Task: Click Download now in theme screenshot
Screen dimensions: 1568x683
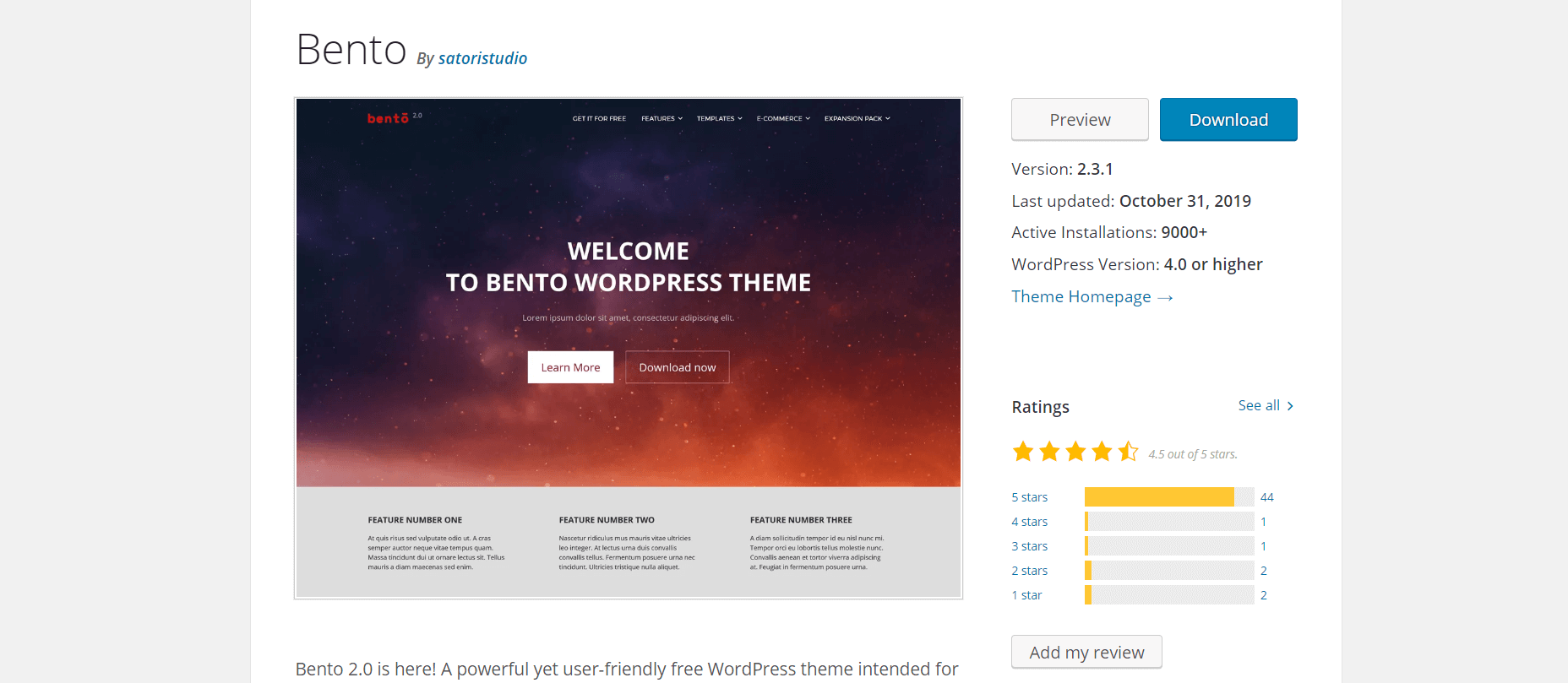Action: tap(678, 367)
